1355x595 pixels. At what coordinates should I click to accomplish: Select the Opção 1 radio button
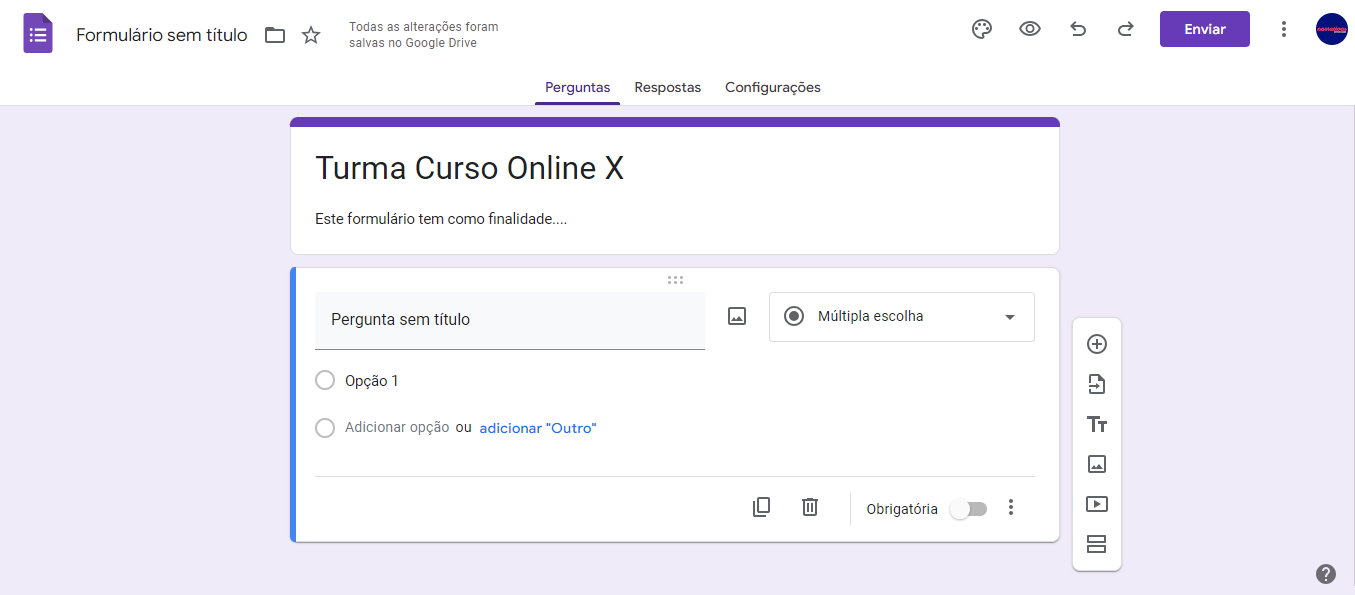click(325, 380)
